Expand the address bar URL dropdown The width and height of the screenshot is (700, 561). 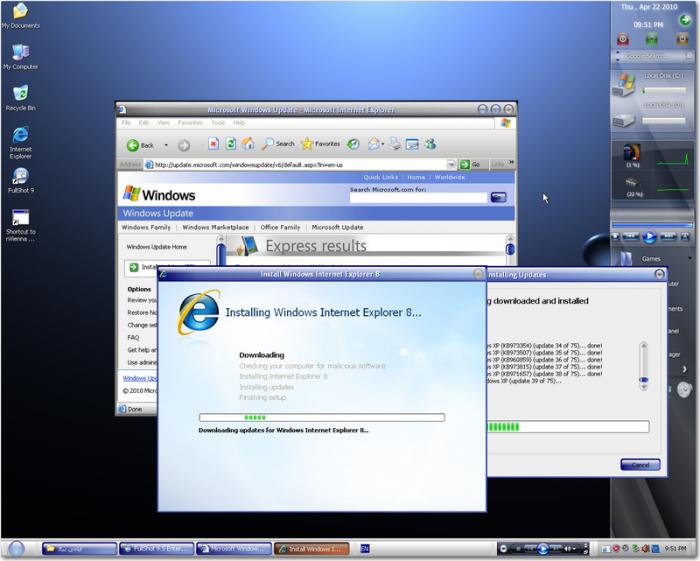point(452,165)
